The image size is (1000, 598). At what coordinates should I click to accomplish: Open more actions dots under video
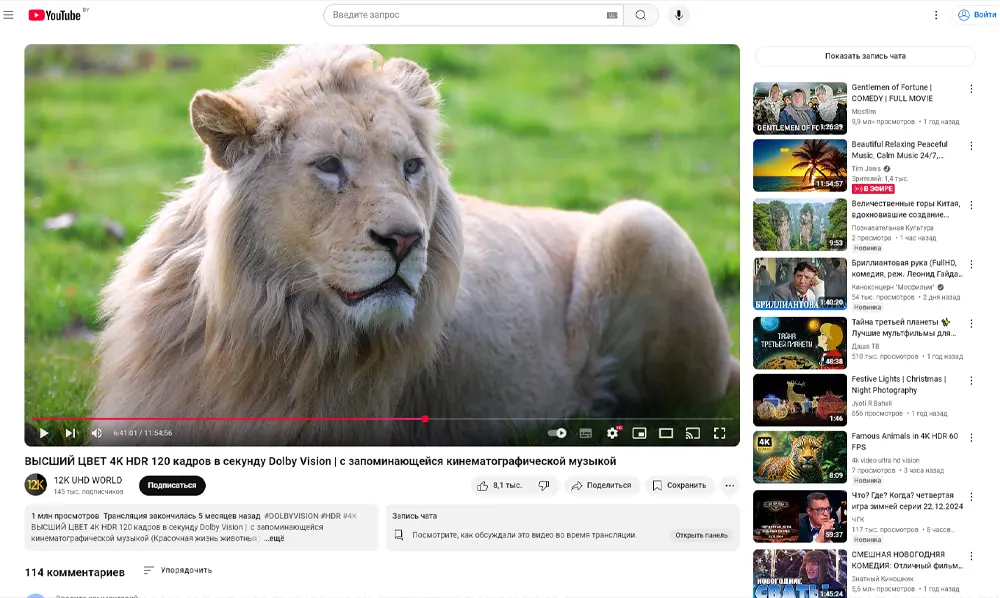pyautogui.click(x=730, y=485)
